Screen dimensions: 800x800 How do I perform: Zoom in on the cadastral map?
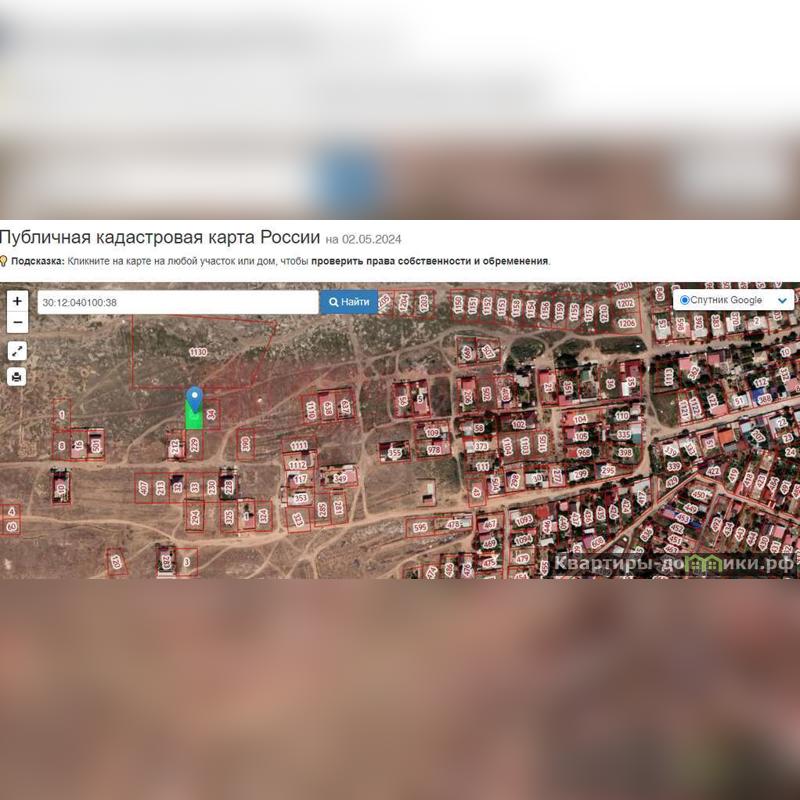pos(17,301)
